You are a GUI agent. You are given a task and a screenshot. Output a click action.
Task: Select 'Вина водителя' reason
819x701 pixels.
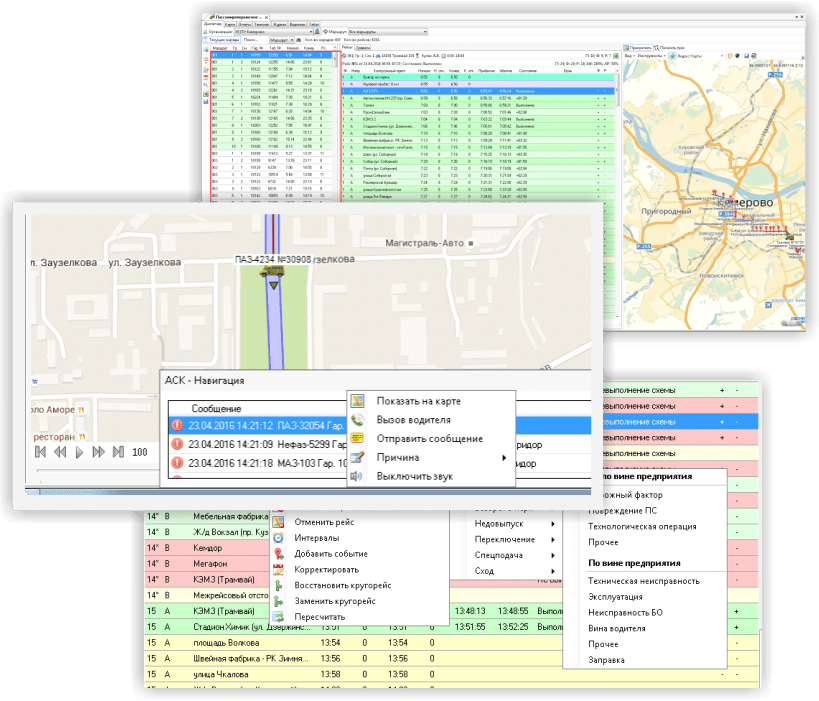click(x=616, y=628)
